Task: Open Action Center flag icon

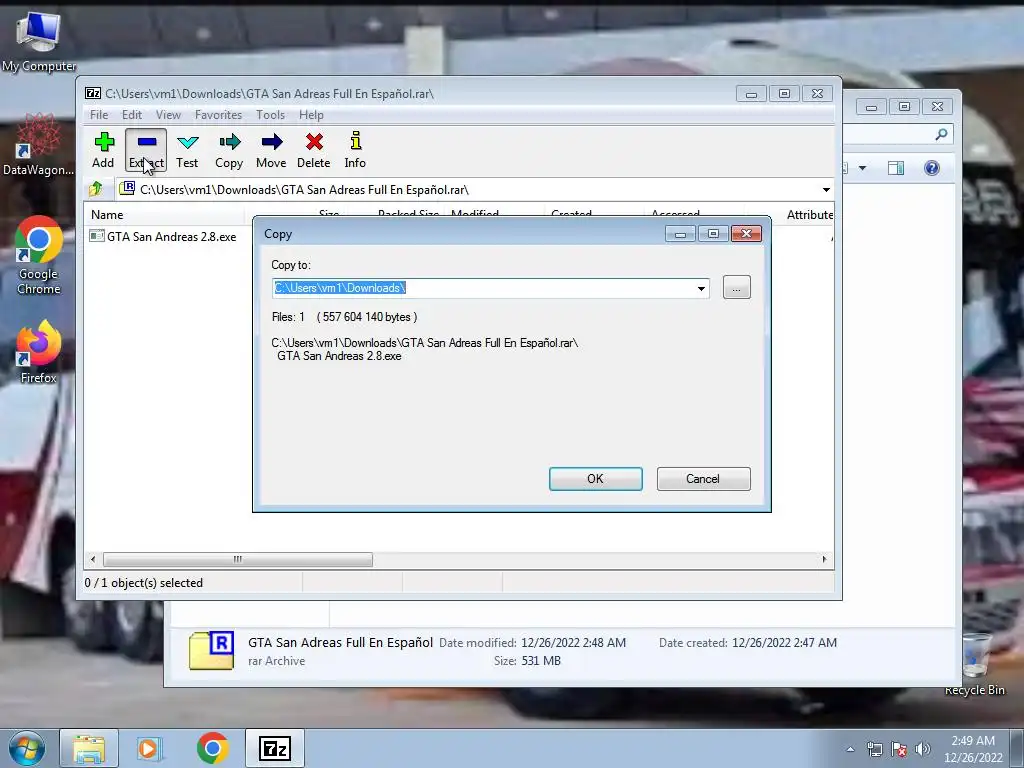Action: tap(899, 749)
